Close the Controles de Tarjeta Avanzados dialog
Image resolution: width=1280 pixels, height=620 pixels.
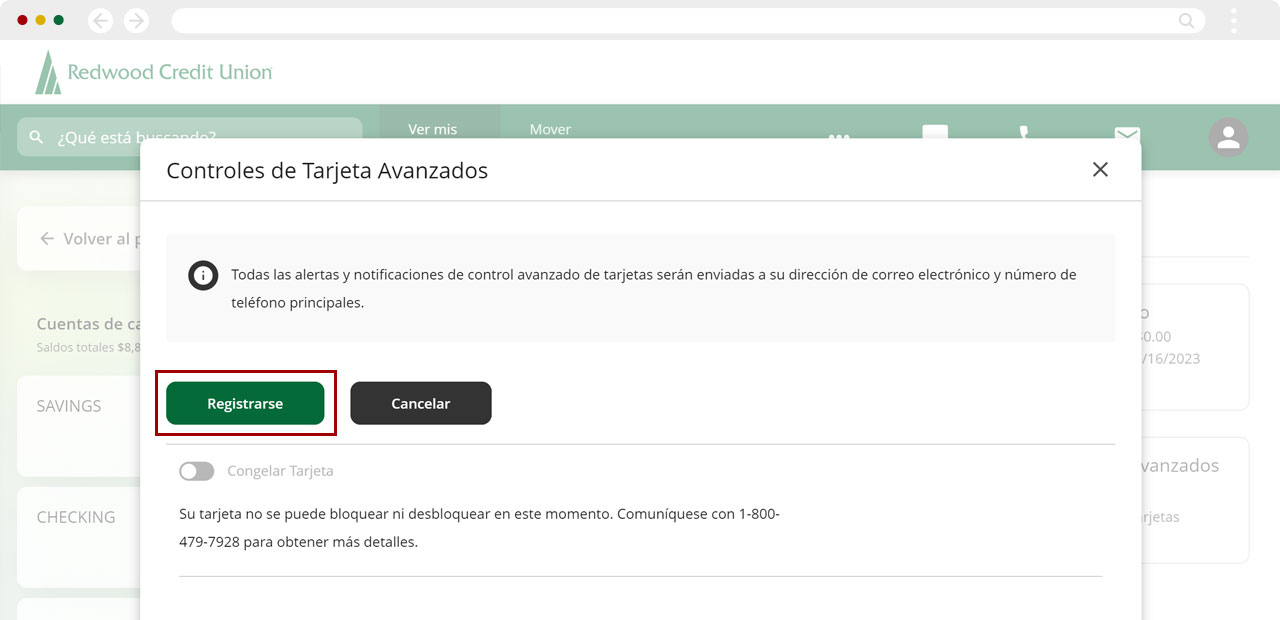[1100, 170]
